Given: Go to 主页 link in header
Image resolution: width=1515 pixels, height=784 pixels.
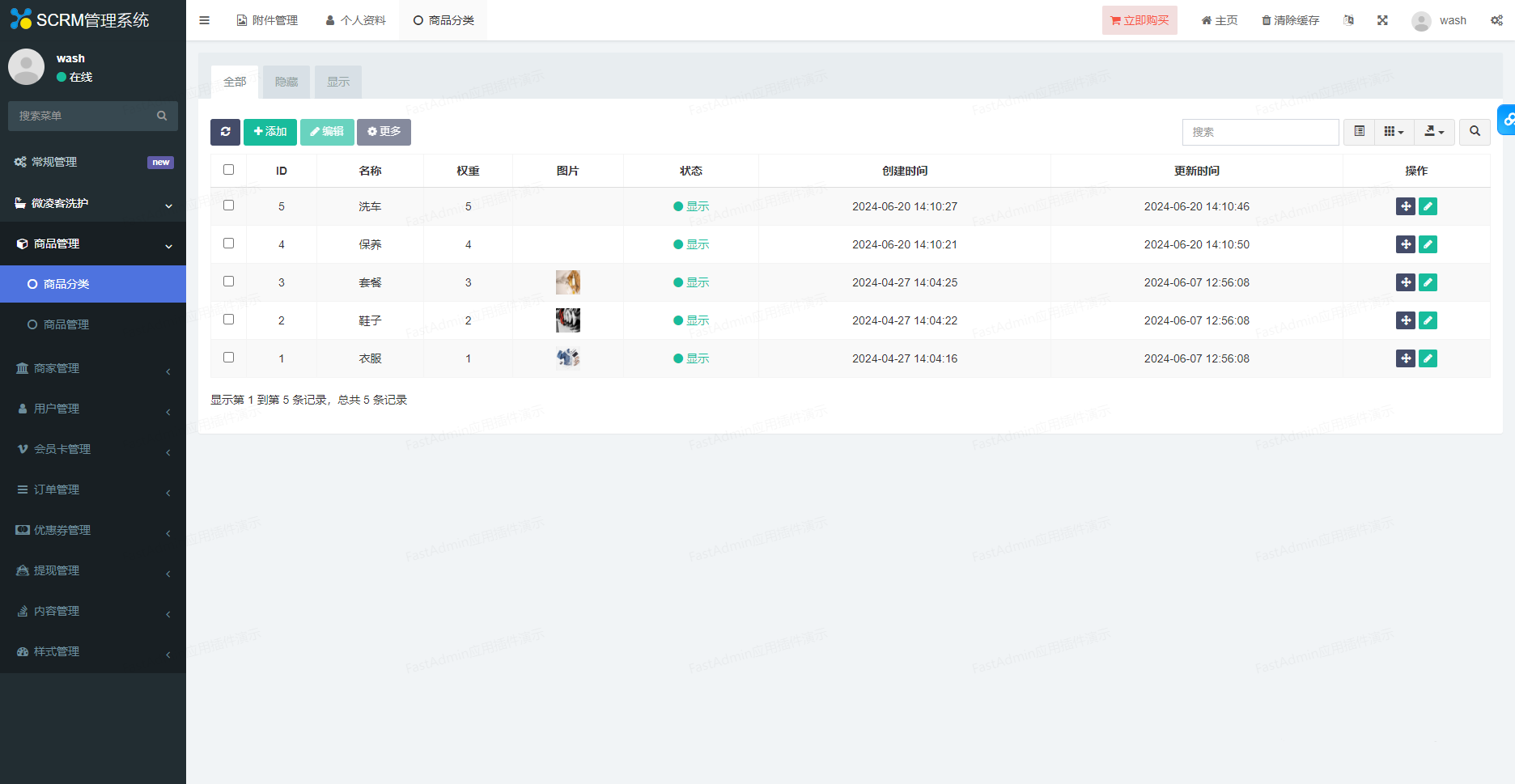Looking at the screenshot, I should click(1219, 20).
